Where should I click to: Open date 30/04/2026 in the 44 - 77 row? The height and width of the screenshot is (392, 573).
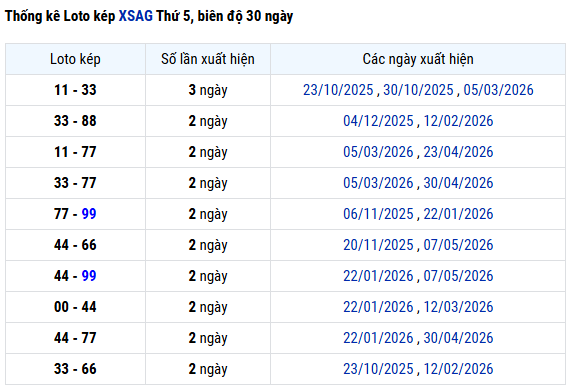(x=458, y=338)
